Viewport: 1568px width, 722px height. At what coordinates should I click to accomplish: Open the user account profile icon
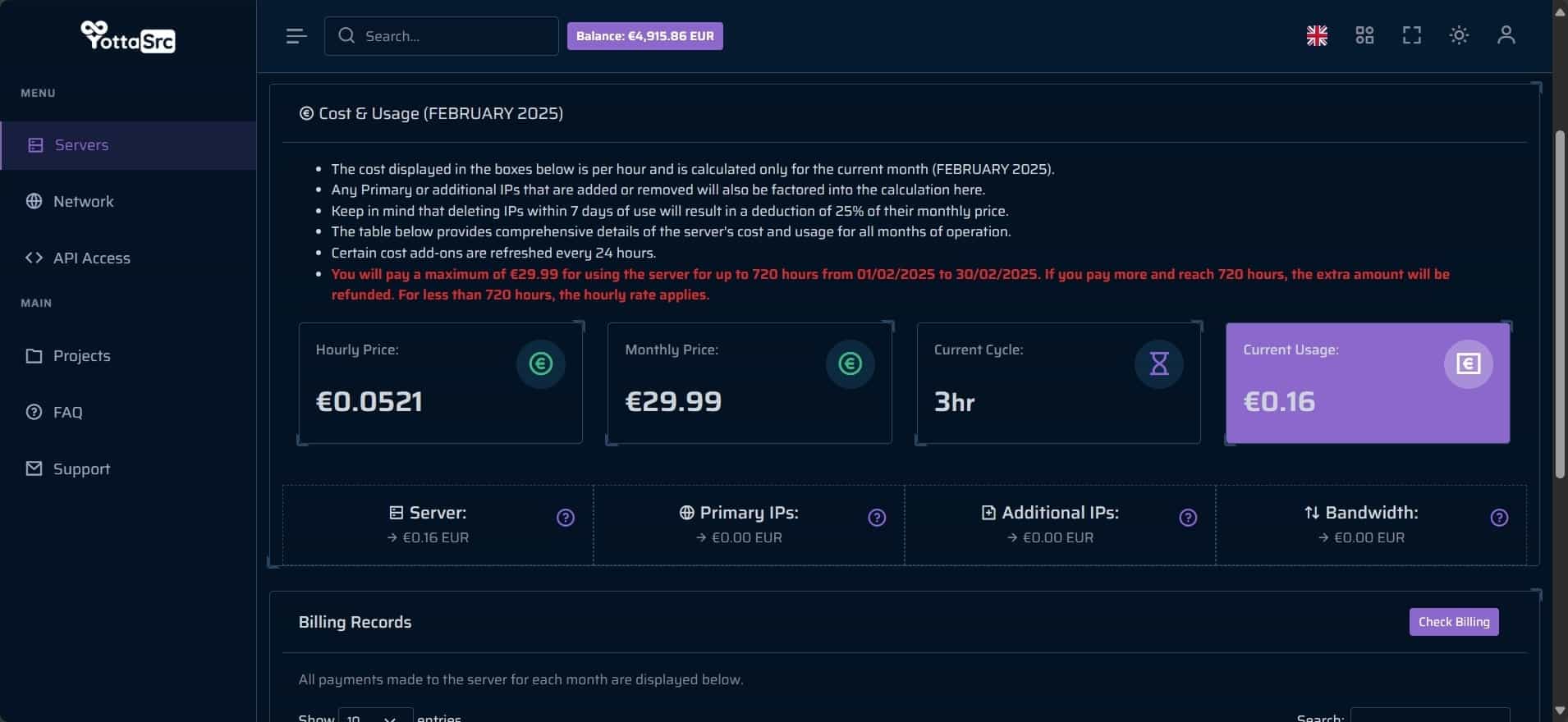(1506, 35)
